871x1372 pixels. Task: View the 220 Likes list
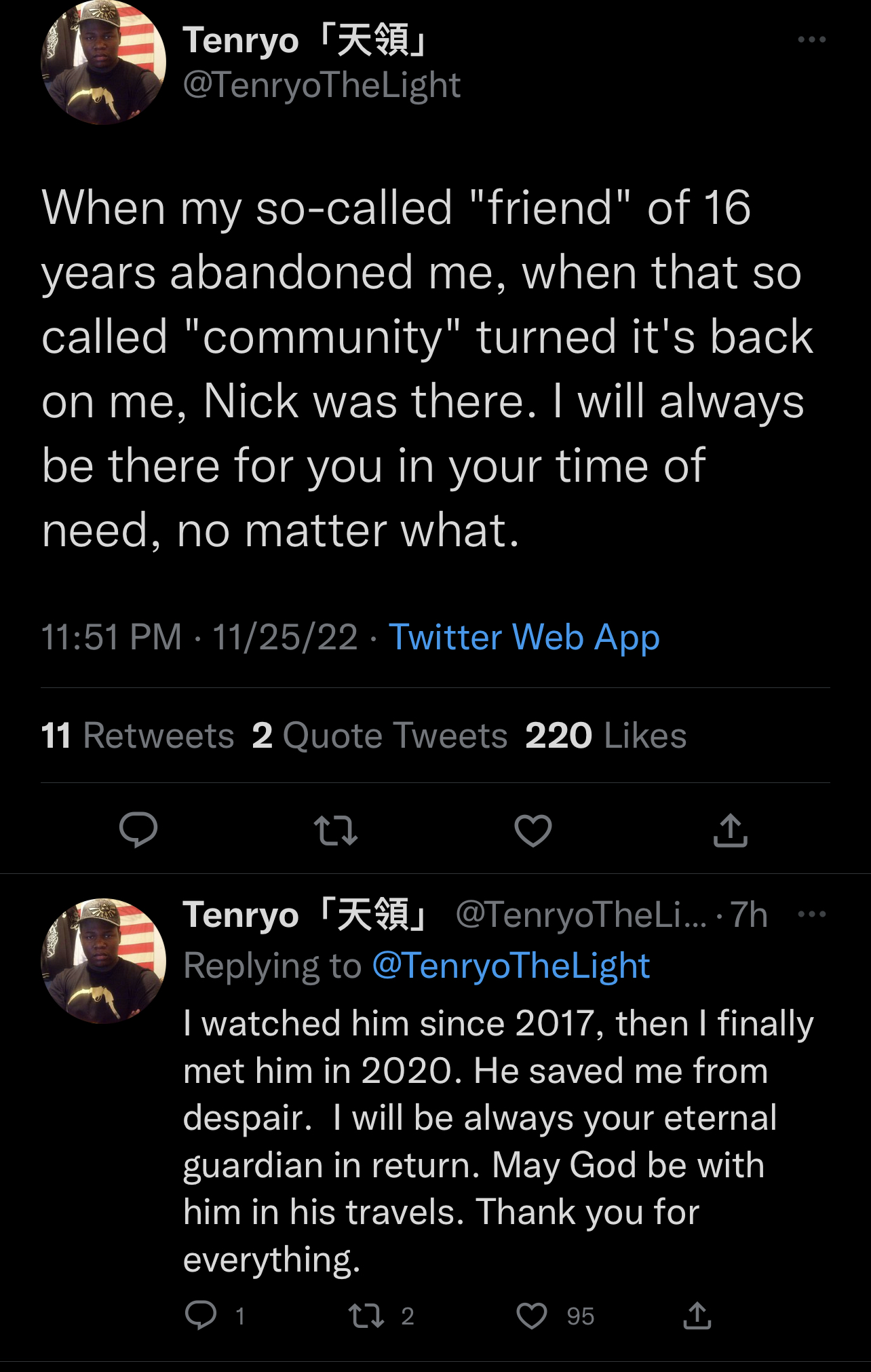tap(606, 736)
